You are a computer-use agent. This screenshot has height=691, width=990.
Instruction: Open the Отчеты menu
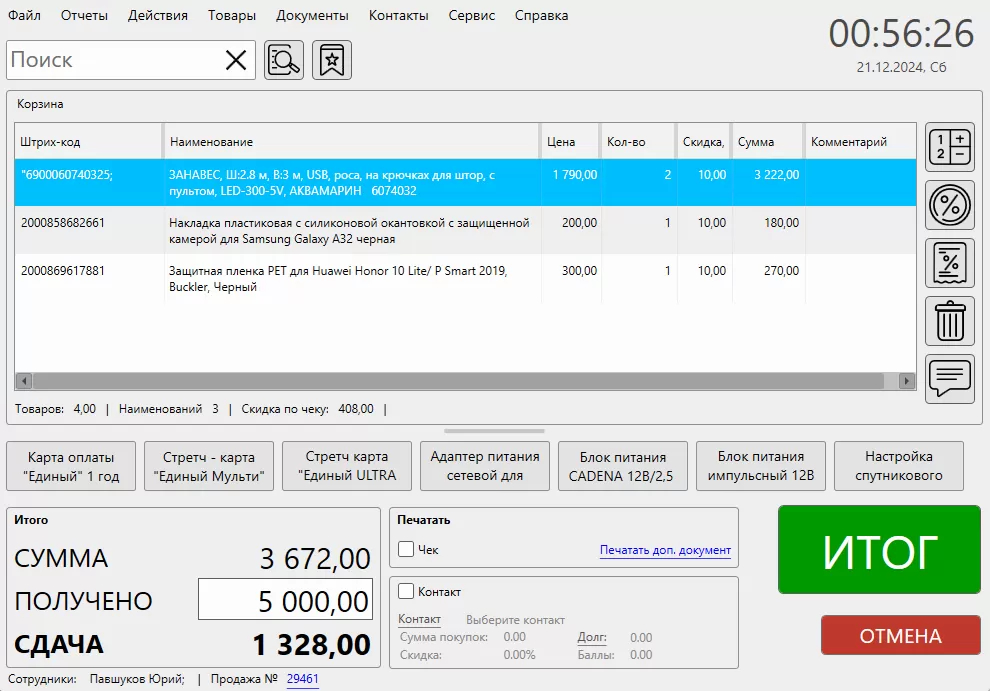coord(84,15)
